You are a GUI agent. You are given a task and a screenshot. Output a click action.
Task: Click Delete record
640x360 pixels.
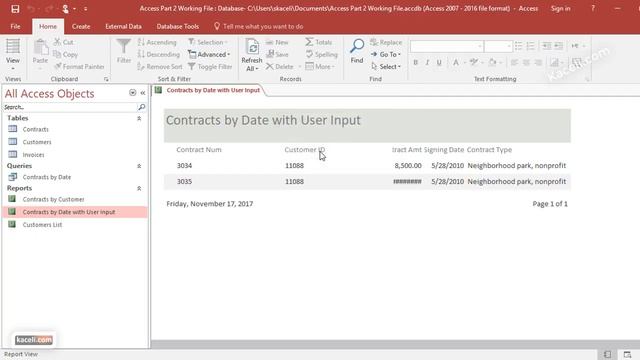tap(280, 67)
